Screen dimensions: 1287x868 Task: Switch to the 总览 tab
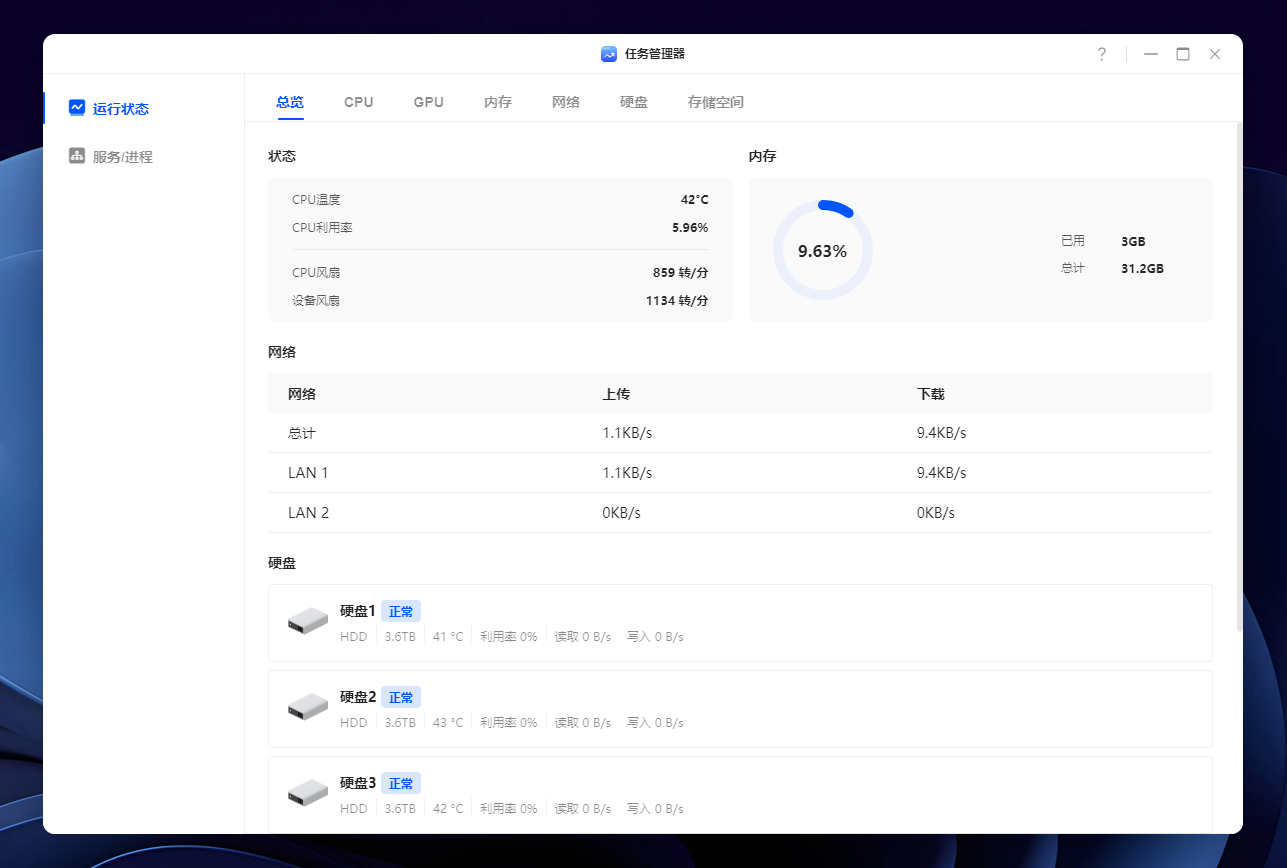290,102
